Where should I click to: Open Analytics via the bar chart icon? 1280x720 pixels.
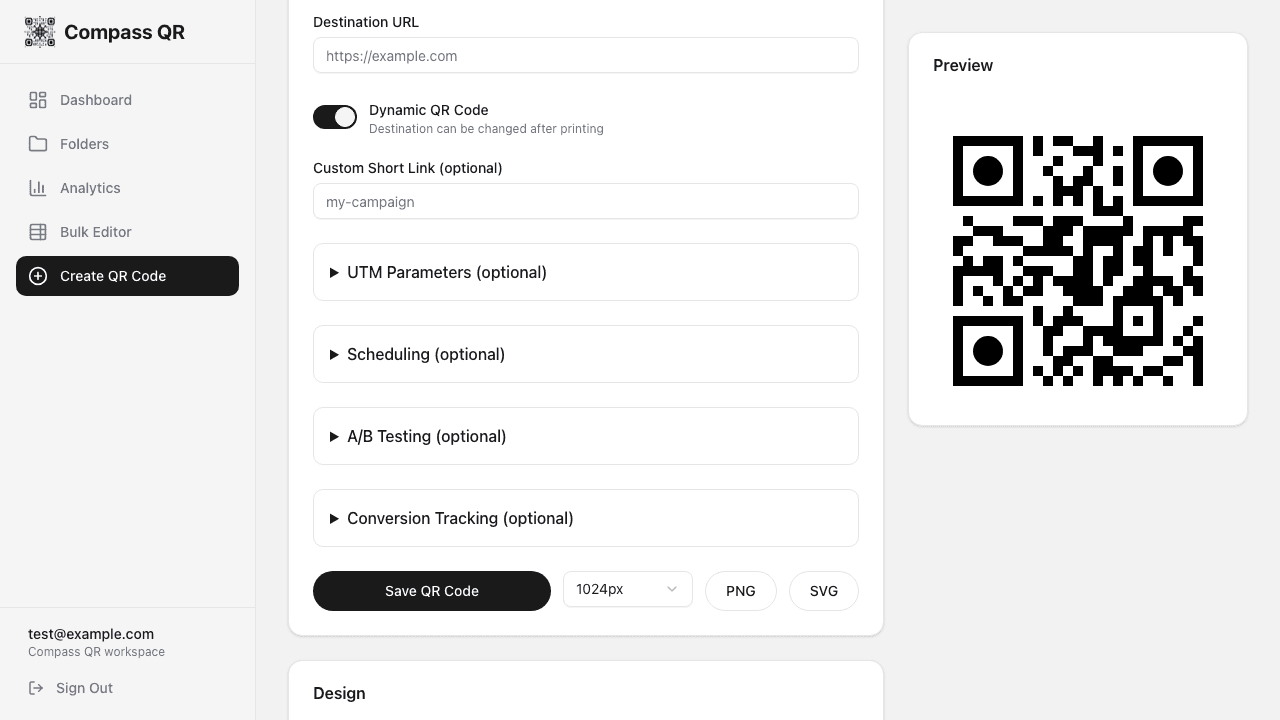(x=38, y=188)
